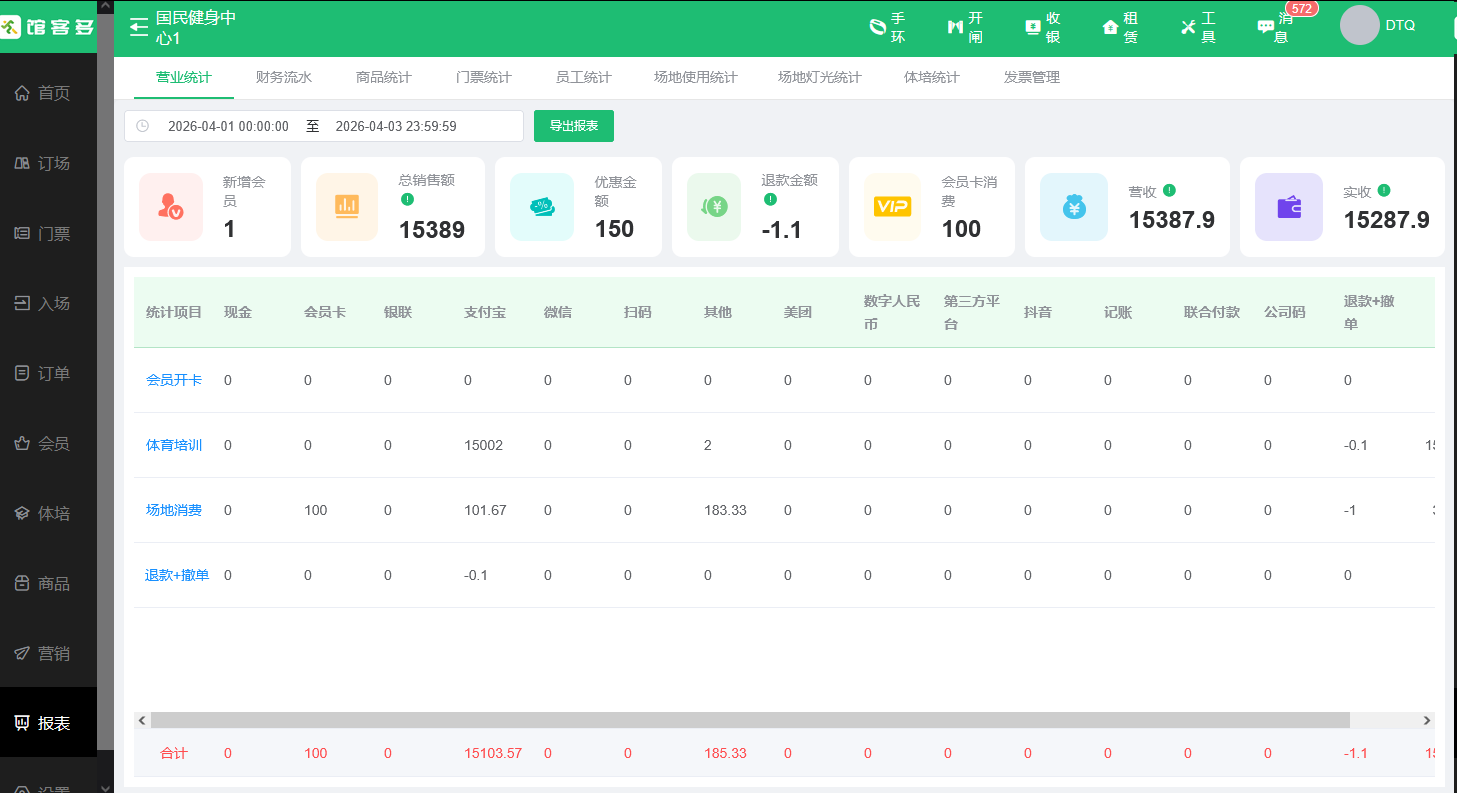Open the 发票管理 tab
The height and width of the screenshot is (793, 1457).
pos(1031,77)
